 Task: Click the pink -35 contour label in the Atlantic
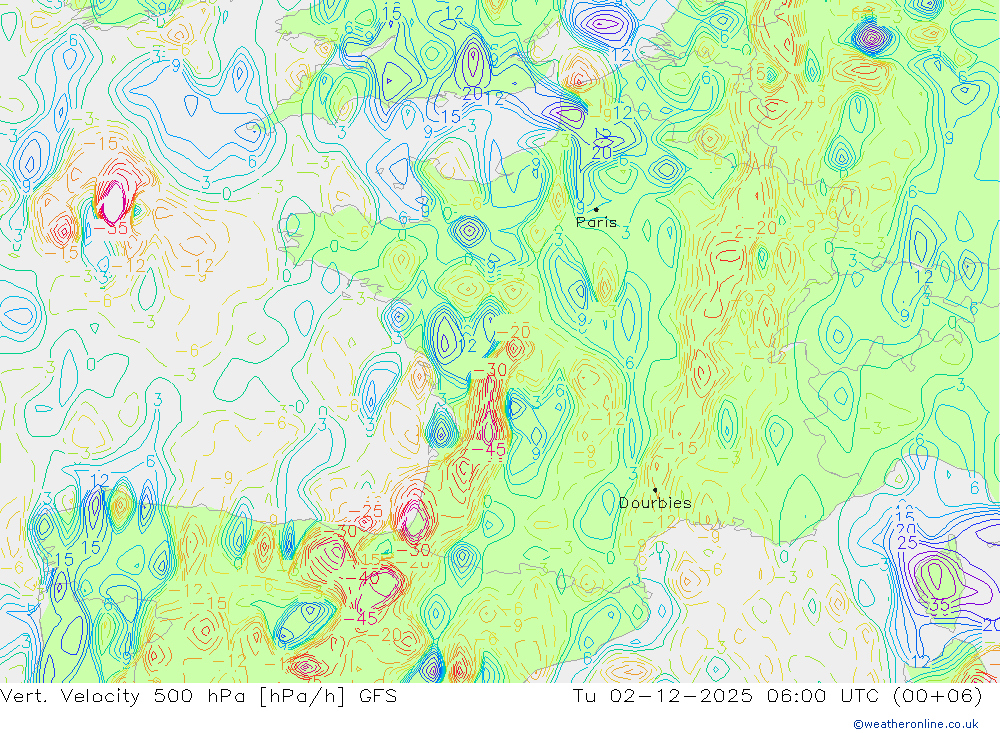click(x=111, y=228)
